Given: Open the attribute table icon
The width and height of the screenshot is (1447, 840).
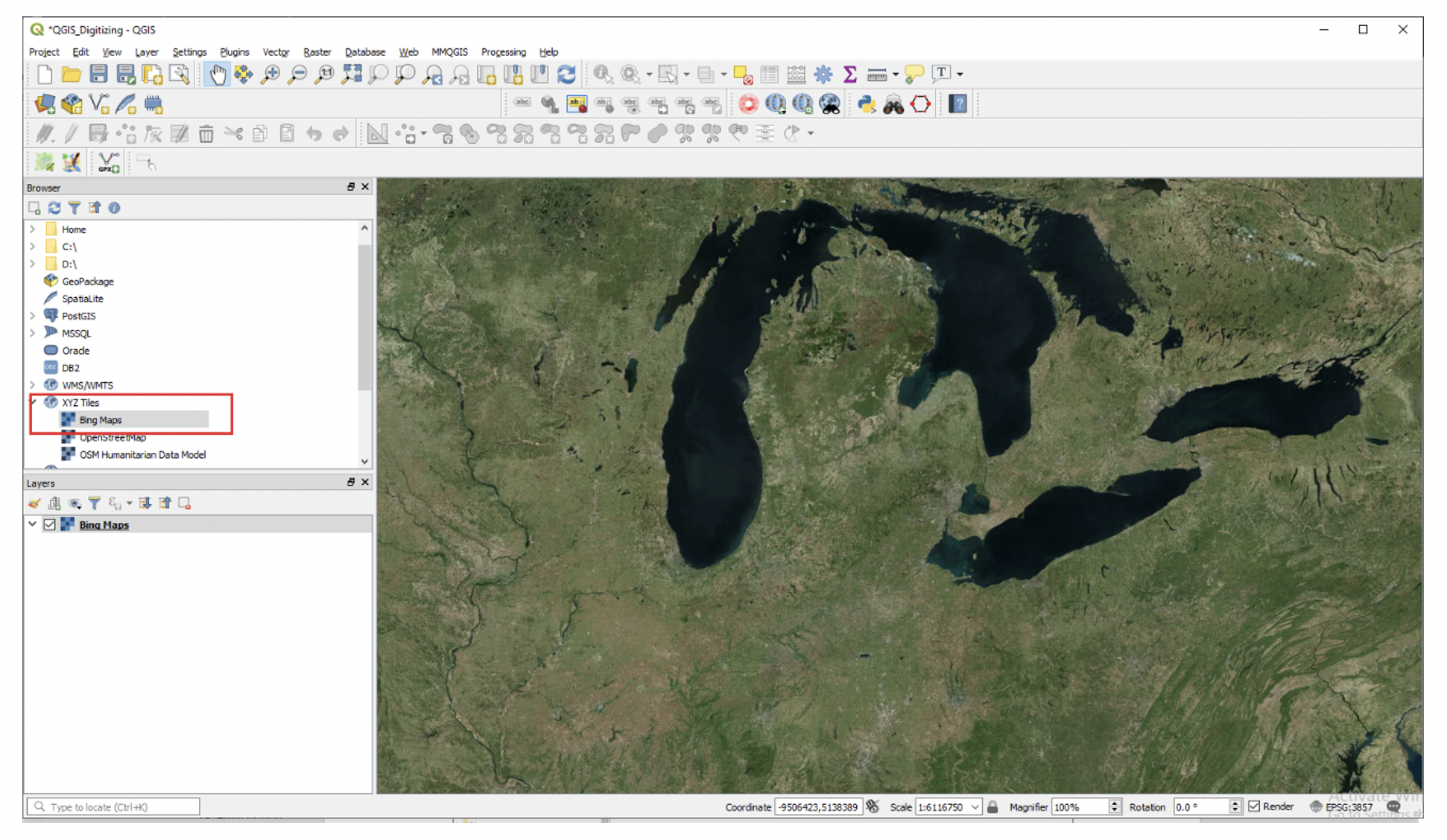Looking at the screenshot, I should (769, 74).
